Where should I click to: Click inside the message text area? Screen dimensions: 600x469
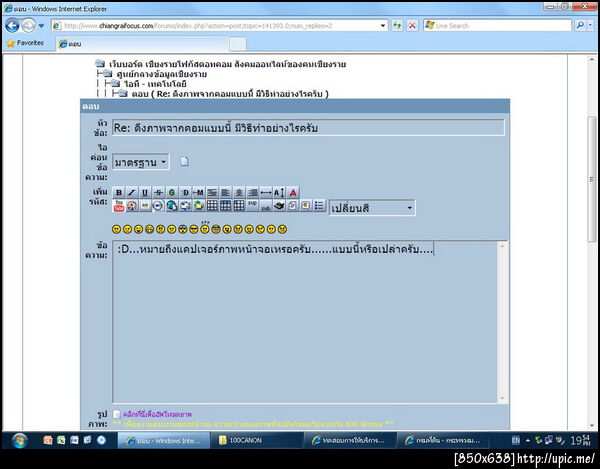click(305, 322)
